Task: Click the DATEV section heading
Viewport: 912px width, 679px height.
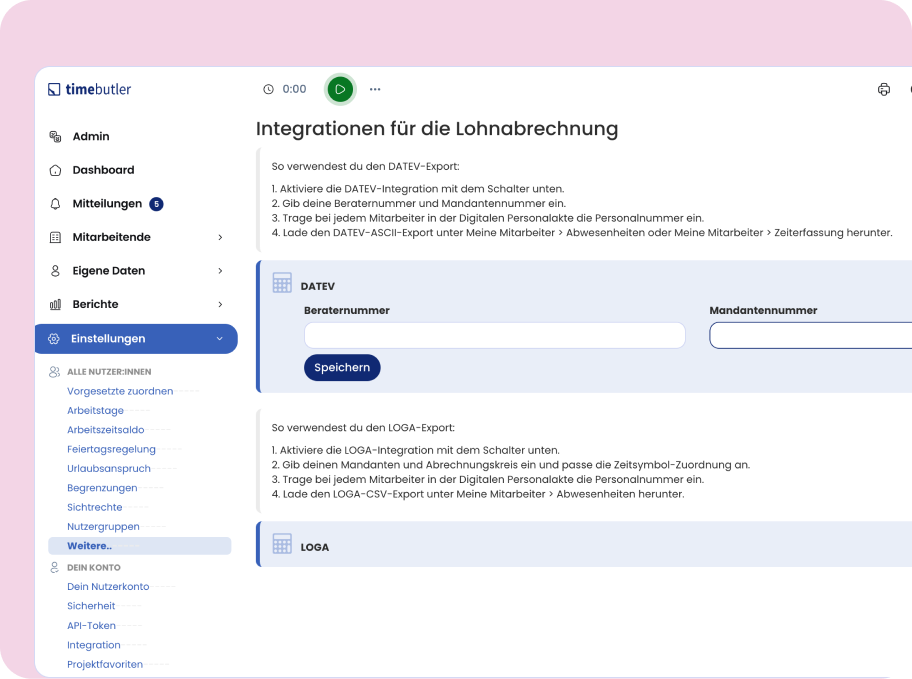Action: pos(318,286)
